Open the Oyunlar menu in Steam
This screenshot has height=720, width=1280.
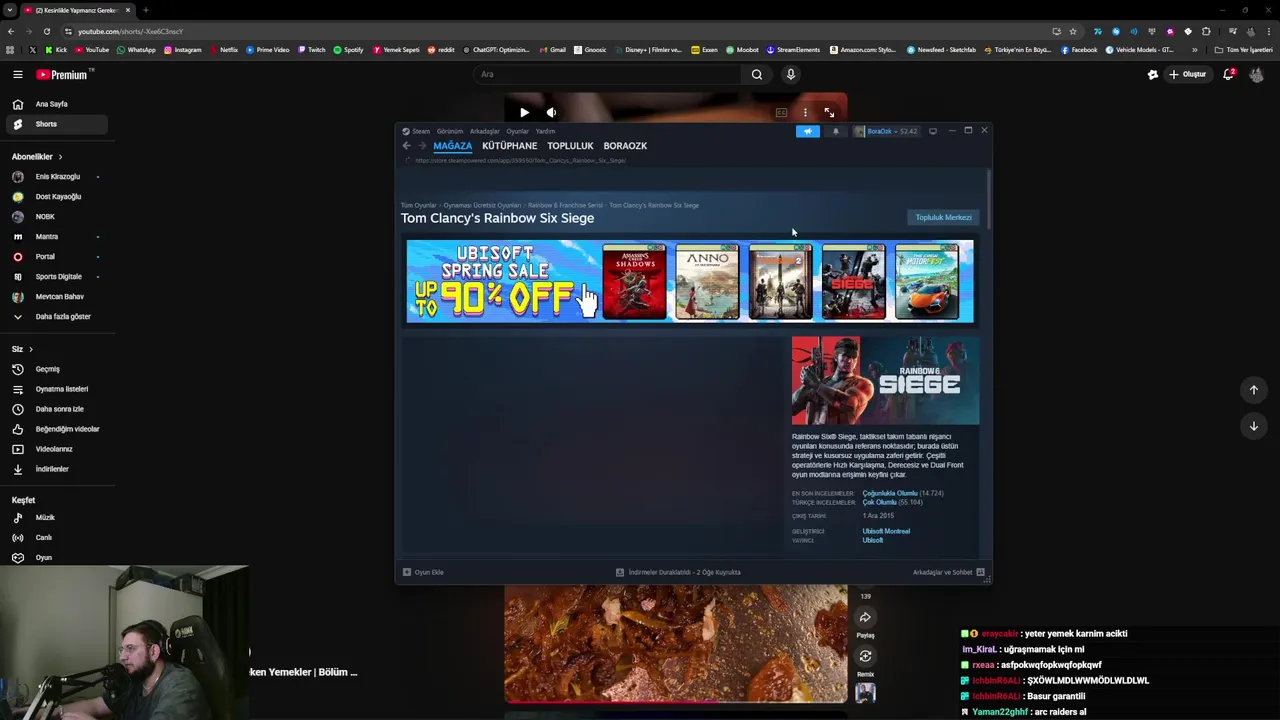pyautogui.click(x=517, y=131)
